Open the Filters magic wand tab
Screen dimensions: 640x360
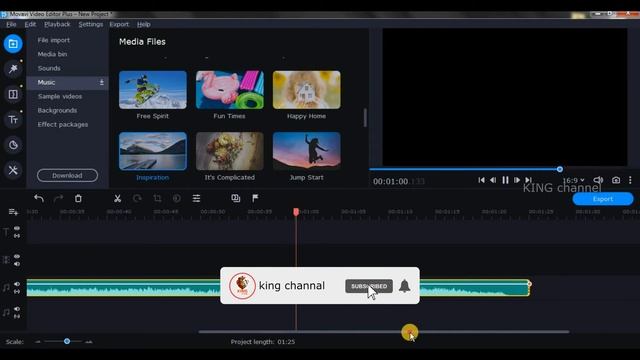(13, 69)
